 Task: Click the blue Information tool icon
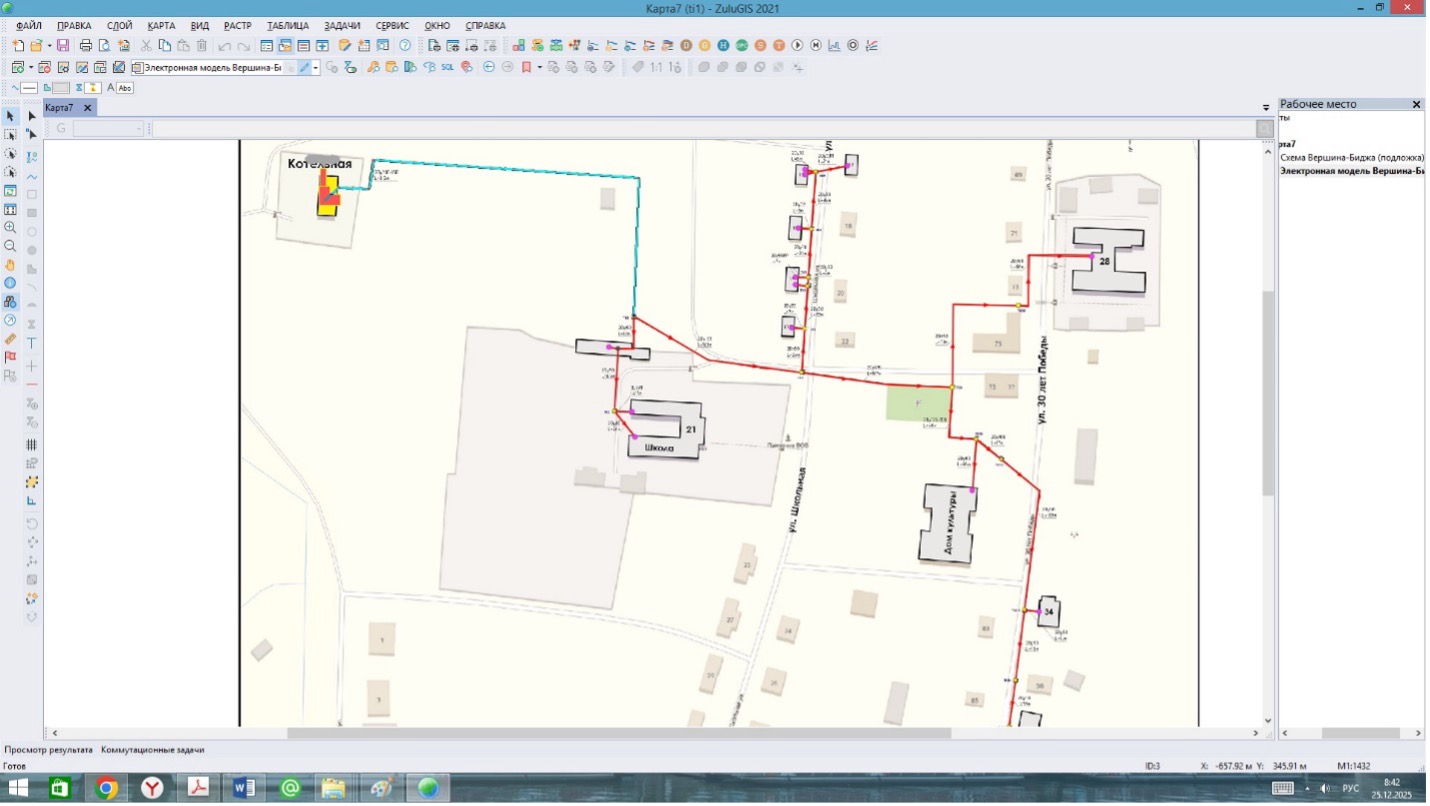[x=11, y=284]
